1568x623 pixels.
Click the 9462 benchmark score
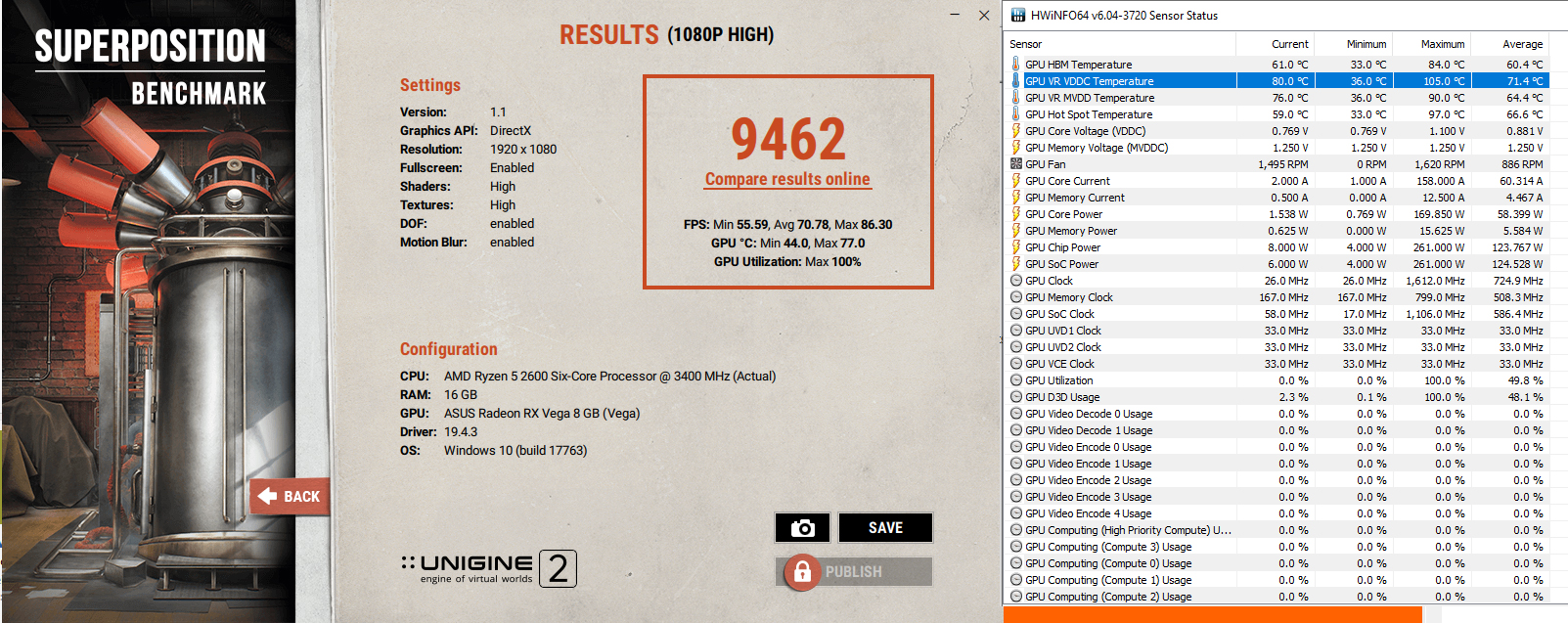point(788,139)
